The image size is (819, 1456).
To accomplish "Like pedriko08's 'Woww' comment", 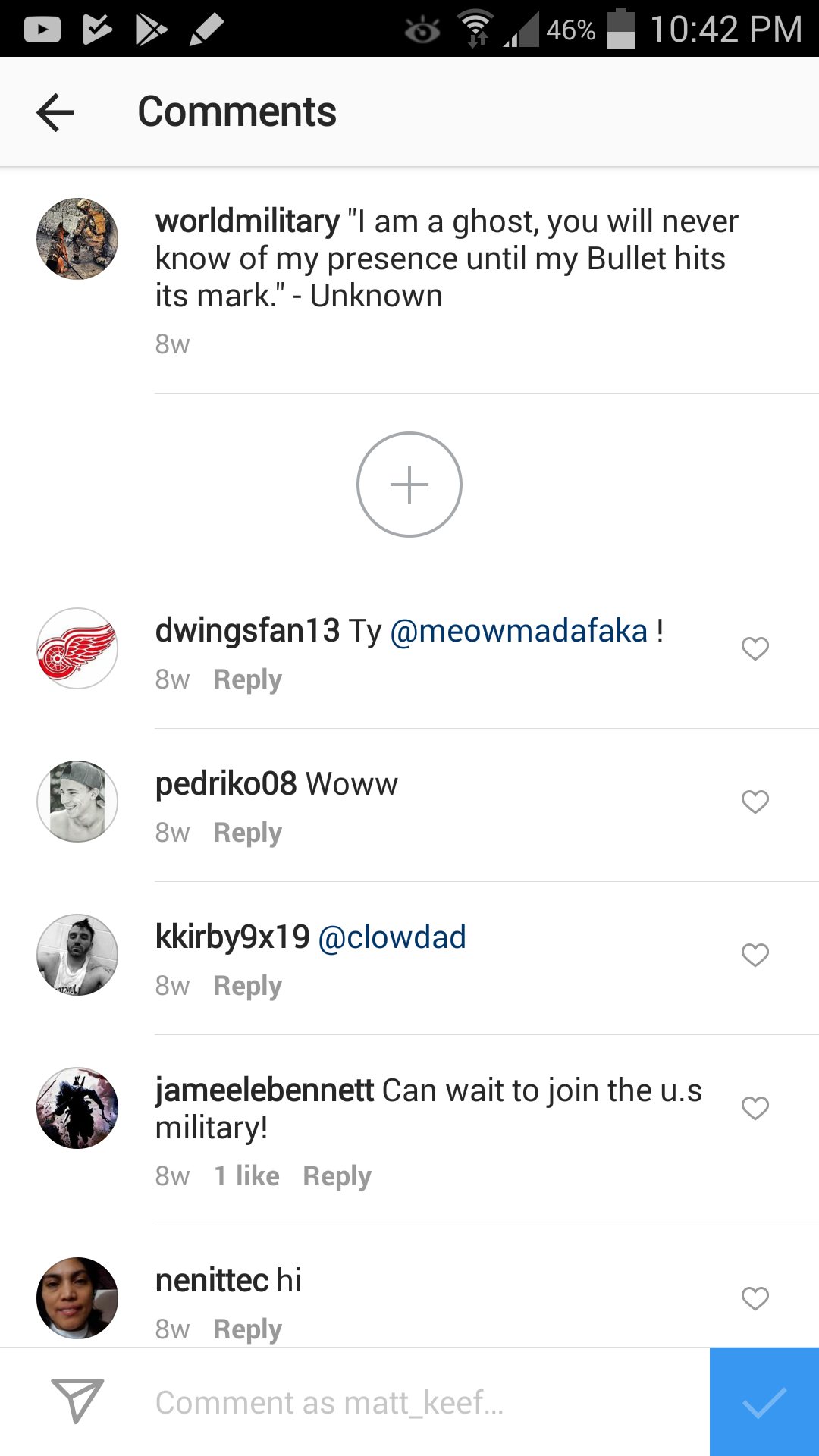I will pos(755,802).
